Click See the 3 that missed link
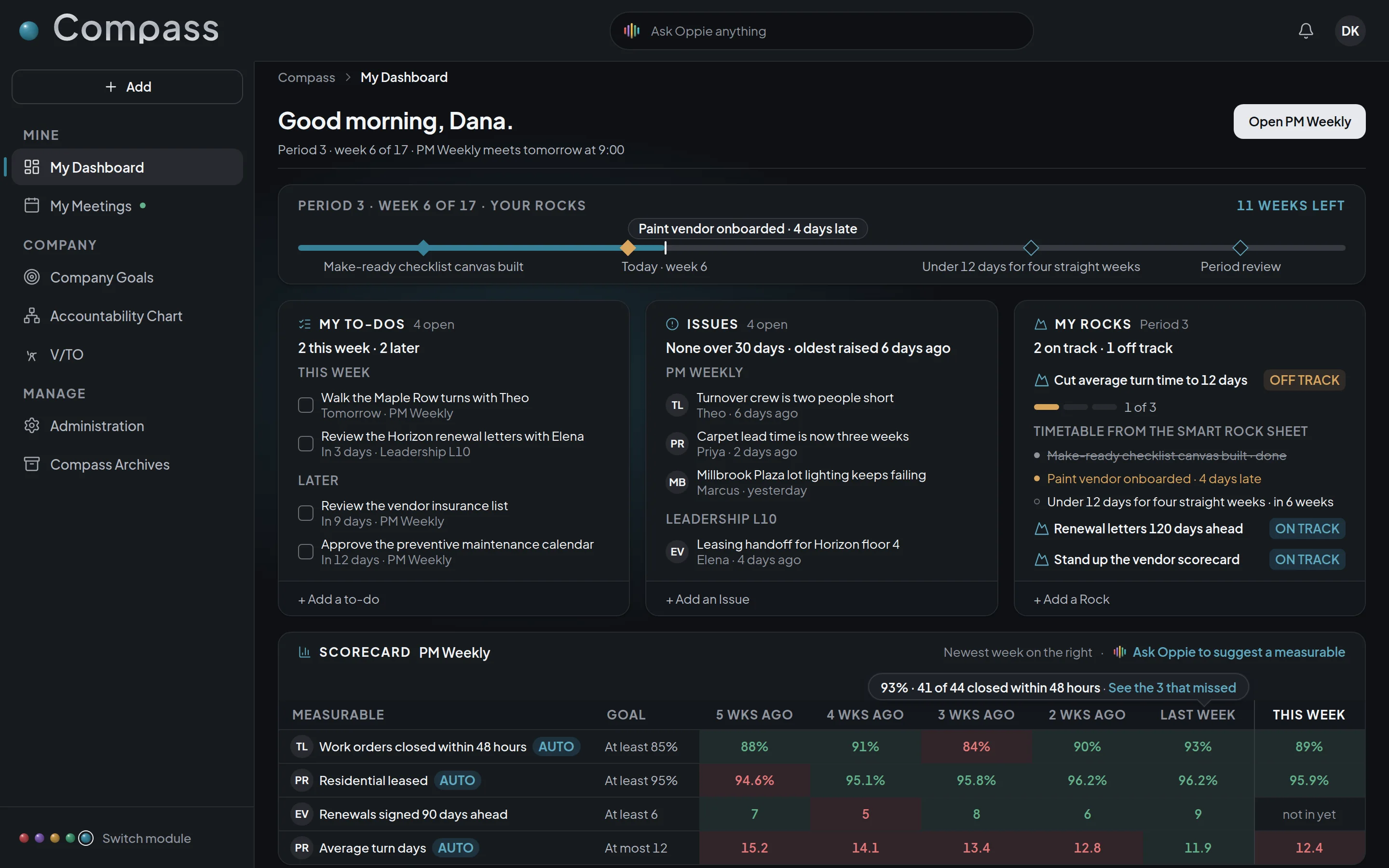The width and height of the screenshot is (1389, 868). pos(1172,688)
